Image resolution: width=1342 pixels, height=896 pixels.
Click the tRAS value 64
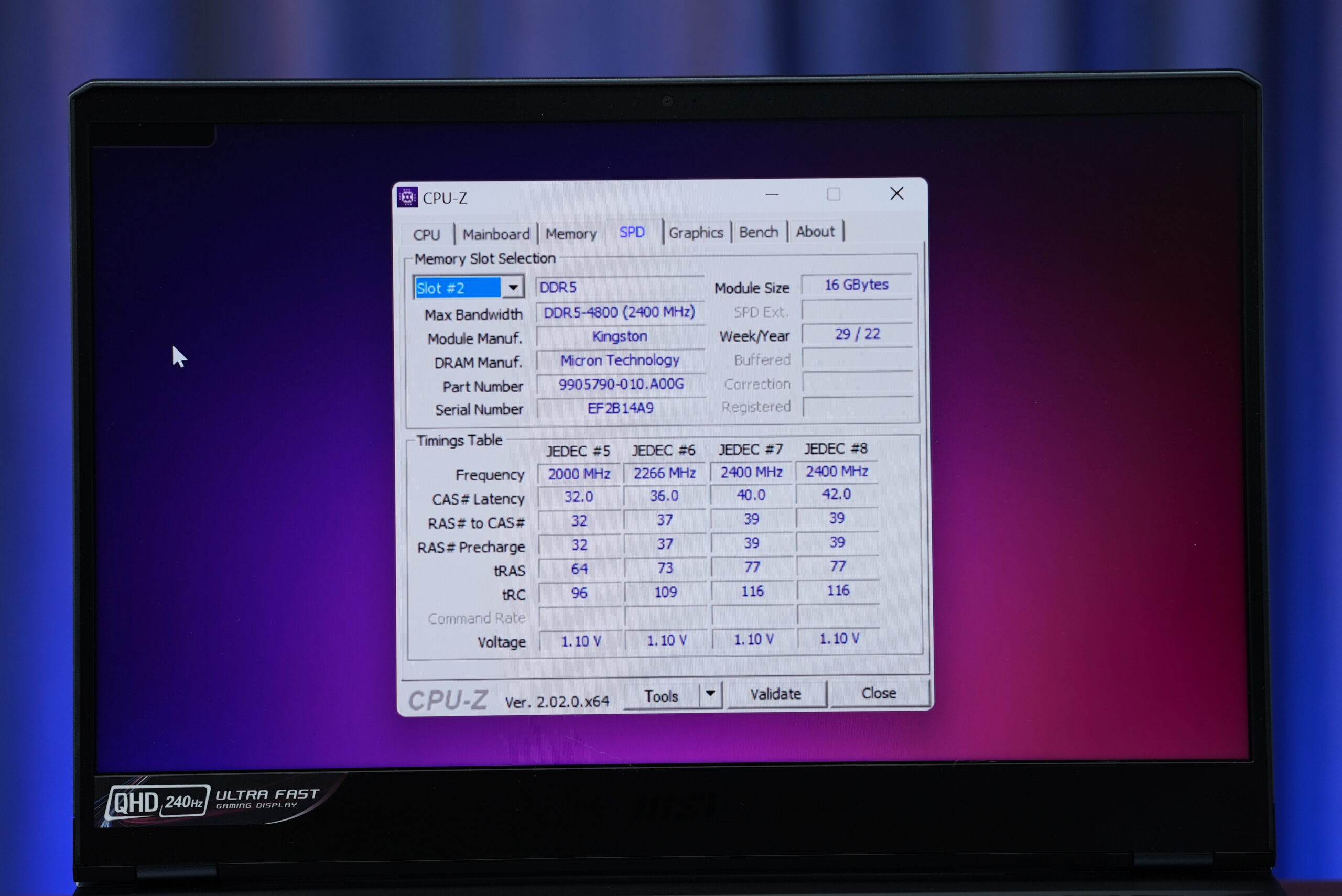(580, 569)
